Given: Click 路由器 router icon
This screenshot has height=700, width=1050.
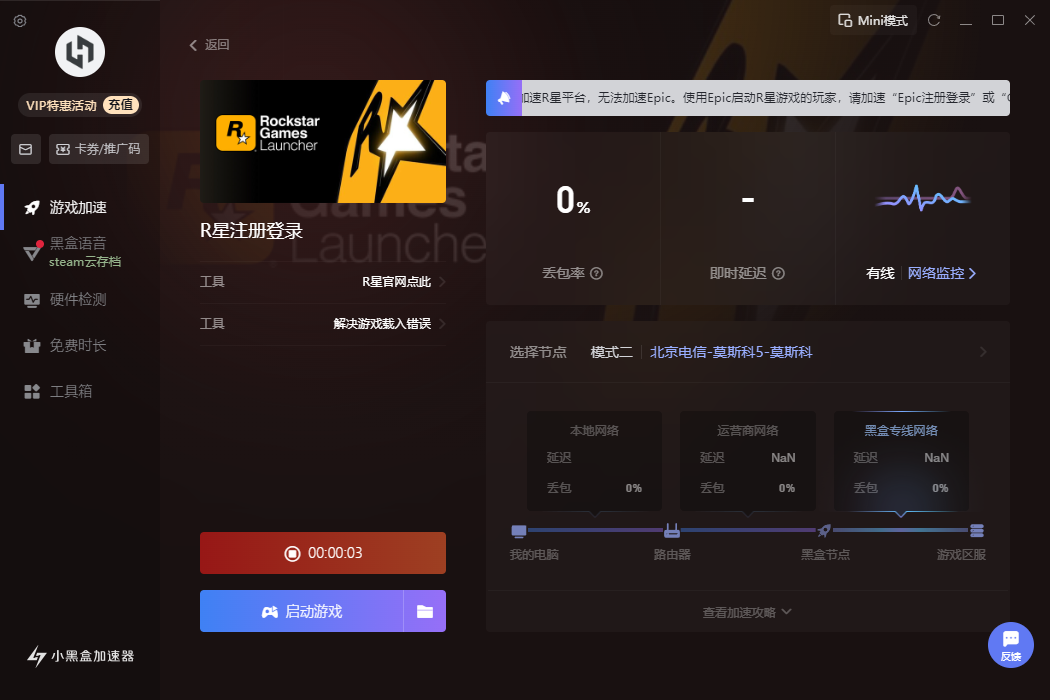Looking at the screenshot, I should (672, 531).
